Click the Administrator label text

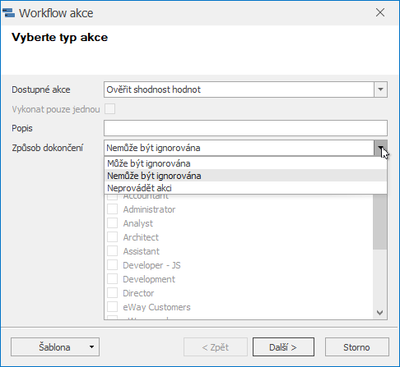pyautogui.click(x=149, y=209)
